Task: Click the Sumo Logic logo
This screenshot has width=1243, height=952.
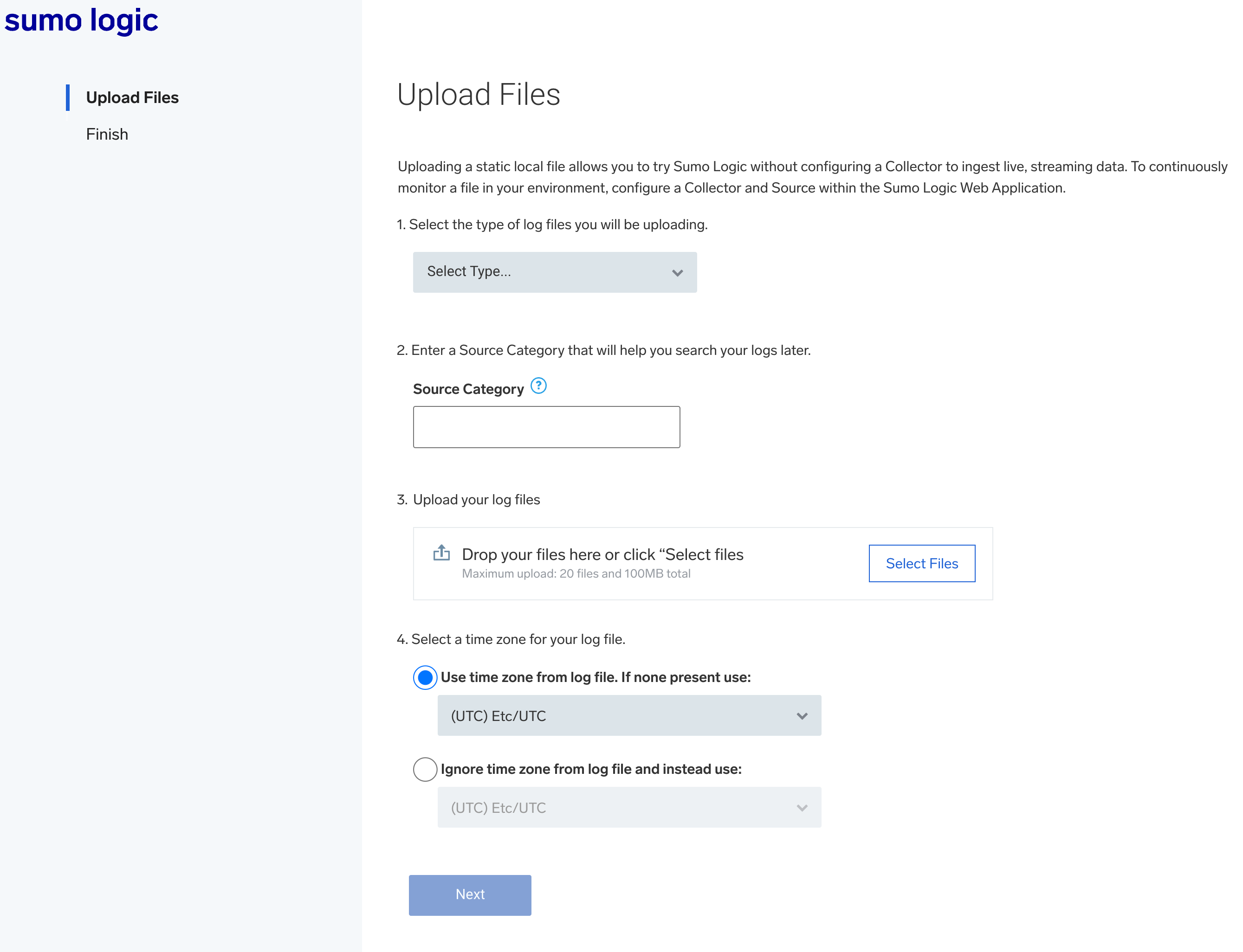Action: pos(81,20)
